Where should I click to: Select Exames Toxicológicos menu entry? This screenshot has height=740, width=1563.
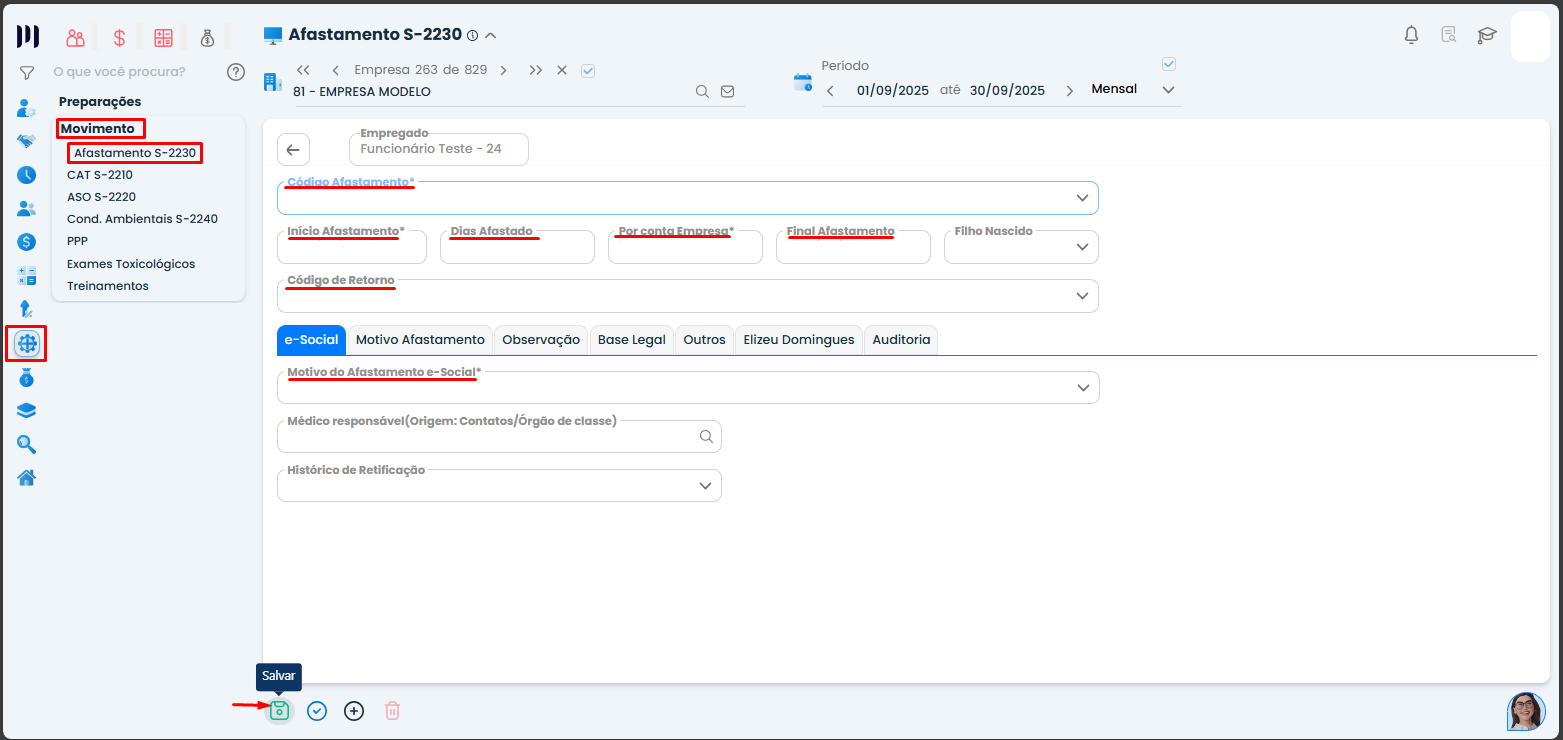click(x=131, y=264)
